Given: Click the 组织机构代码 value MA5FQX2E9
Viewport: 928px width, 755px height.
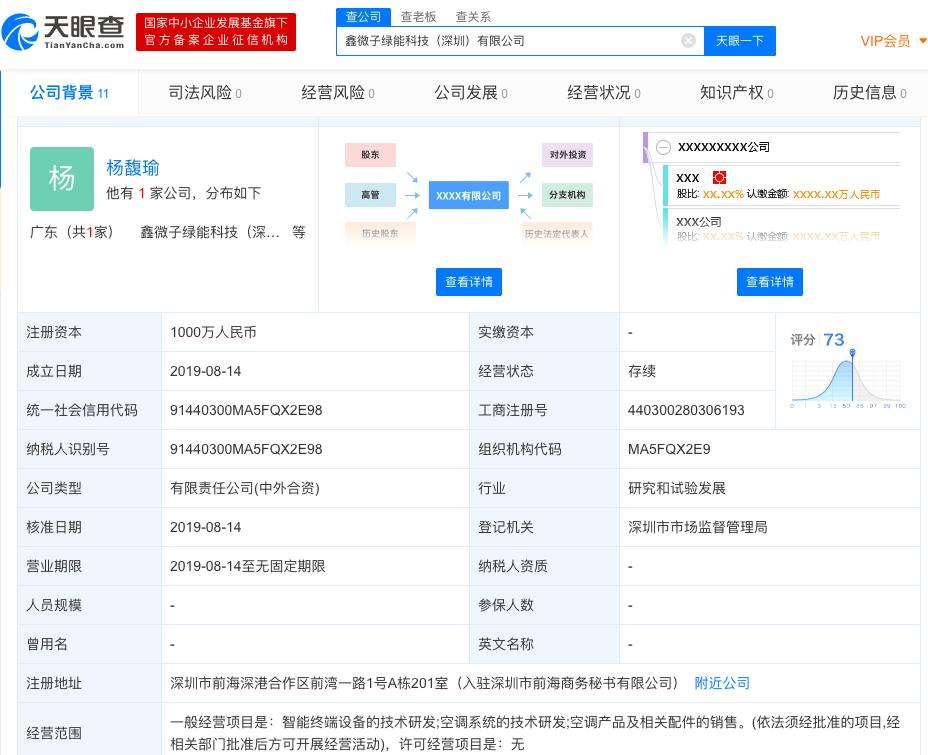Looking at the screenshot, I should tap(669, 449).
